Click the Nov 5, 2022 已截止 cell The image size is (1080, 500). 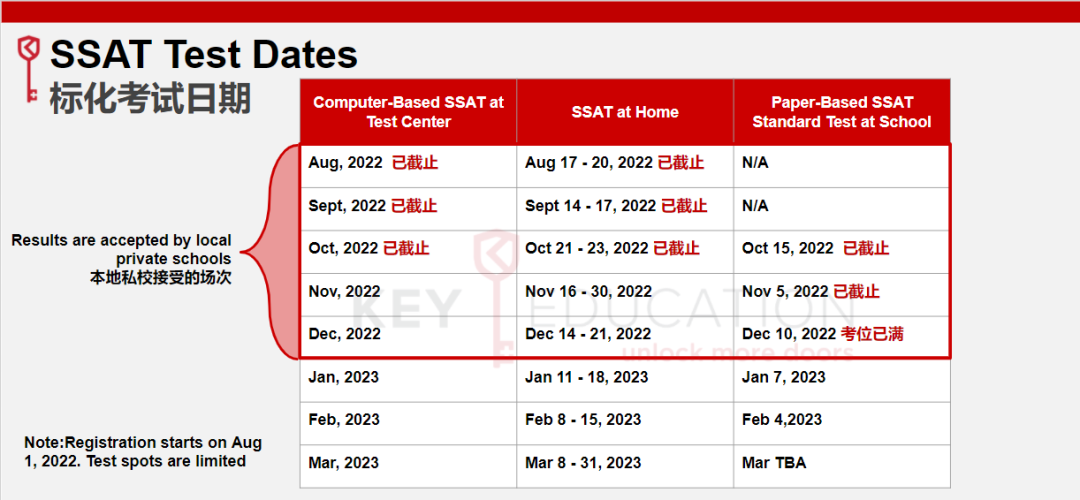[810, 292]
